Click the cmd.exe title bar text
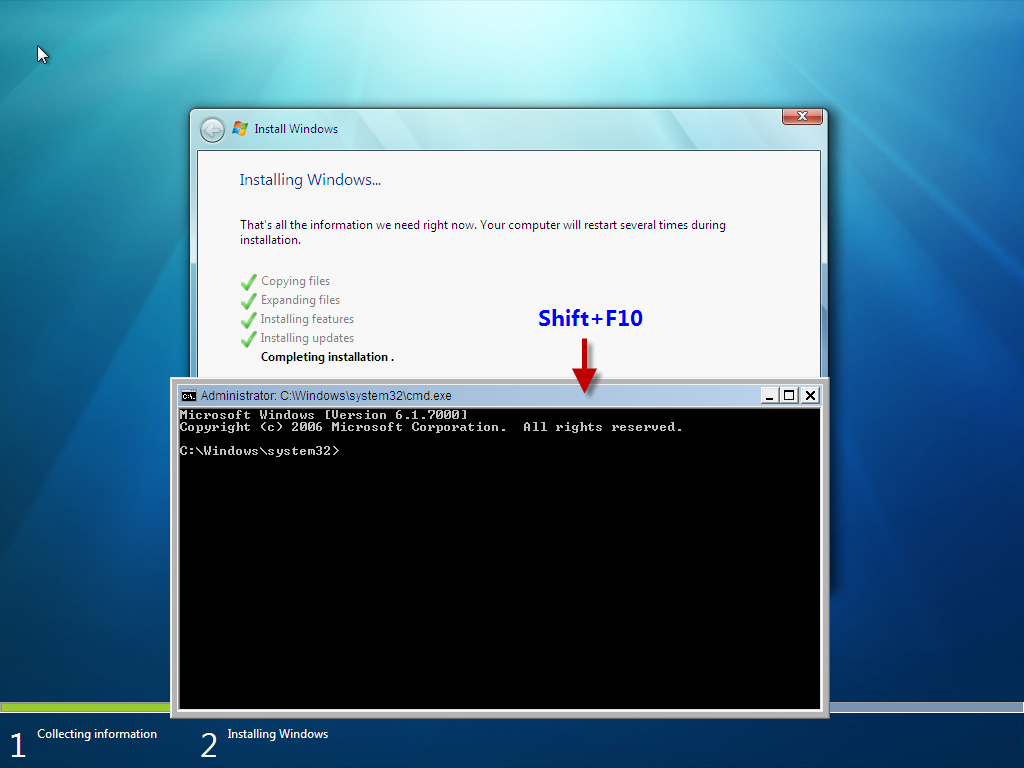The height and width of the screenshot is (768, 1024). 326,396
